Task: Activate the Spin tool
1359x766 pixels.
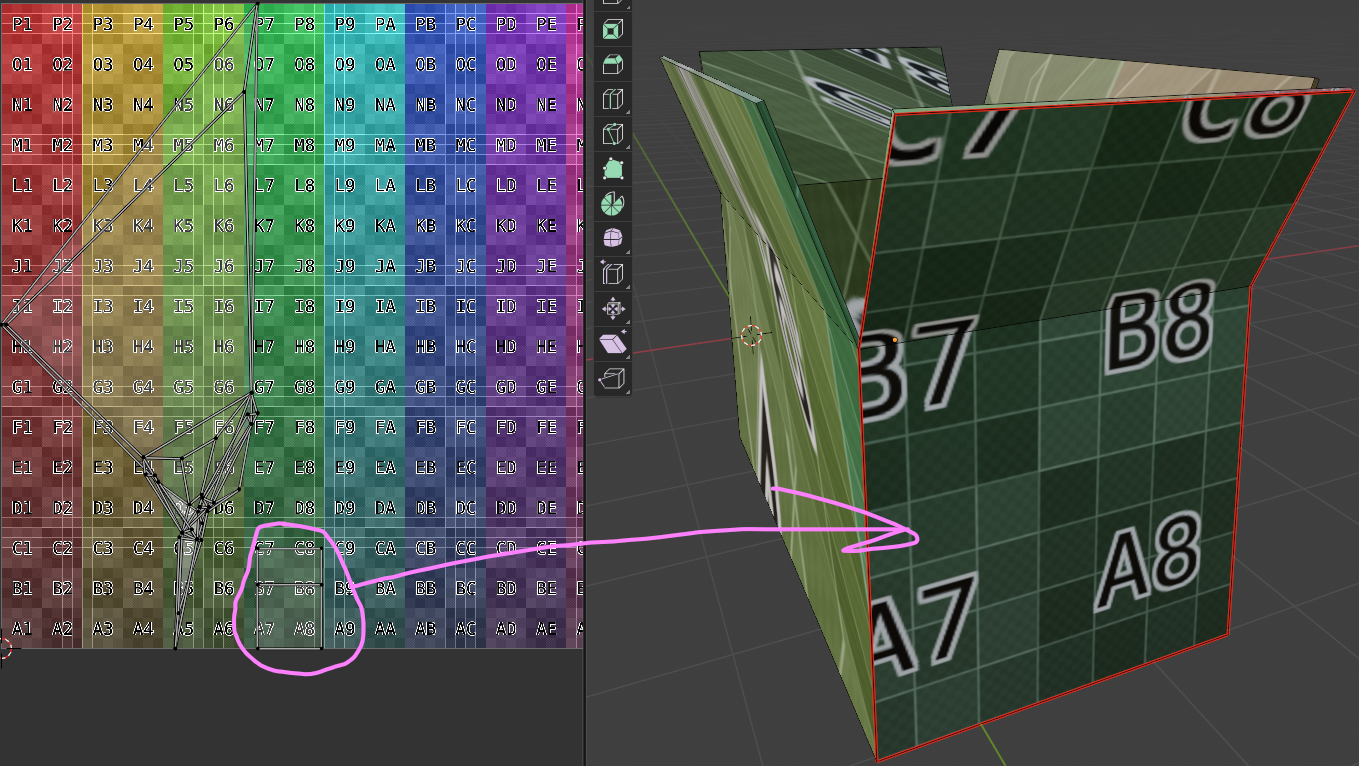Action: 612,204
